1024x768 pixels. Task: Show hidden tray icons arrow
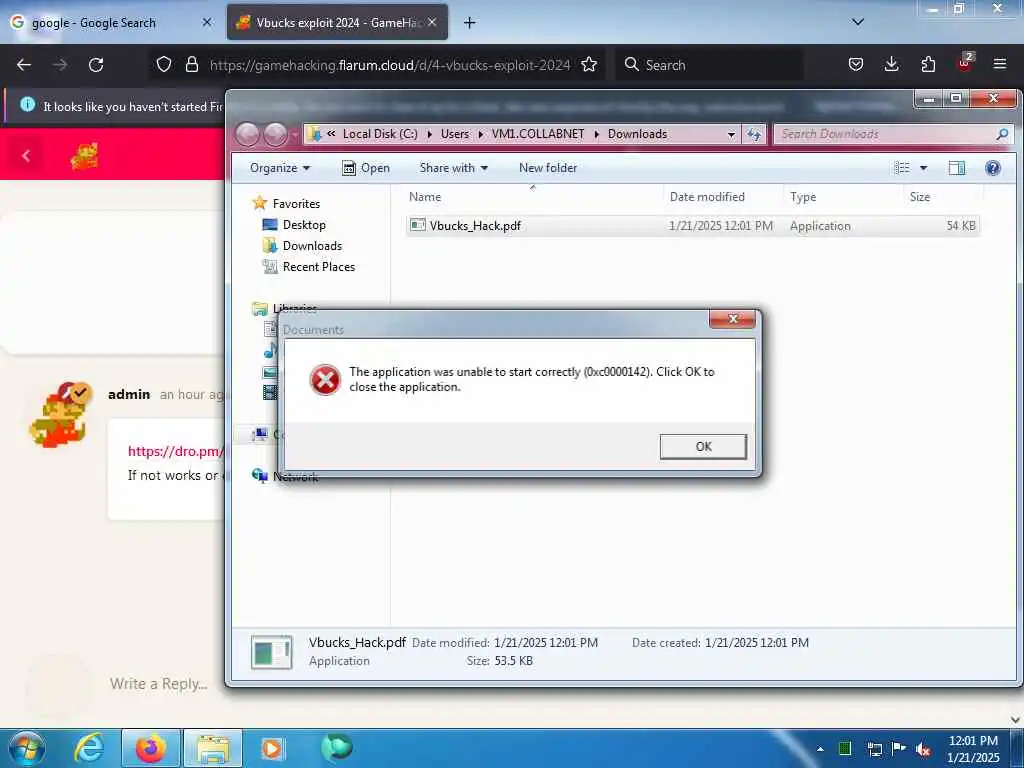[820, 749]
